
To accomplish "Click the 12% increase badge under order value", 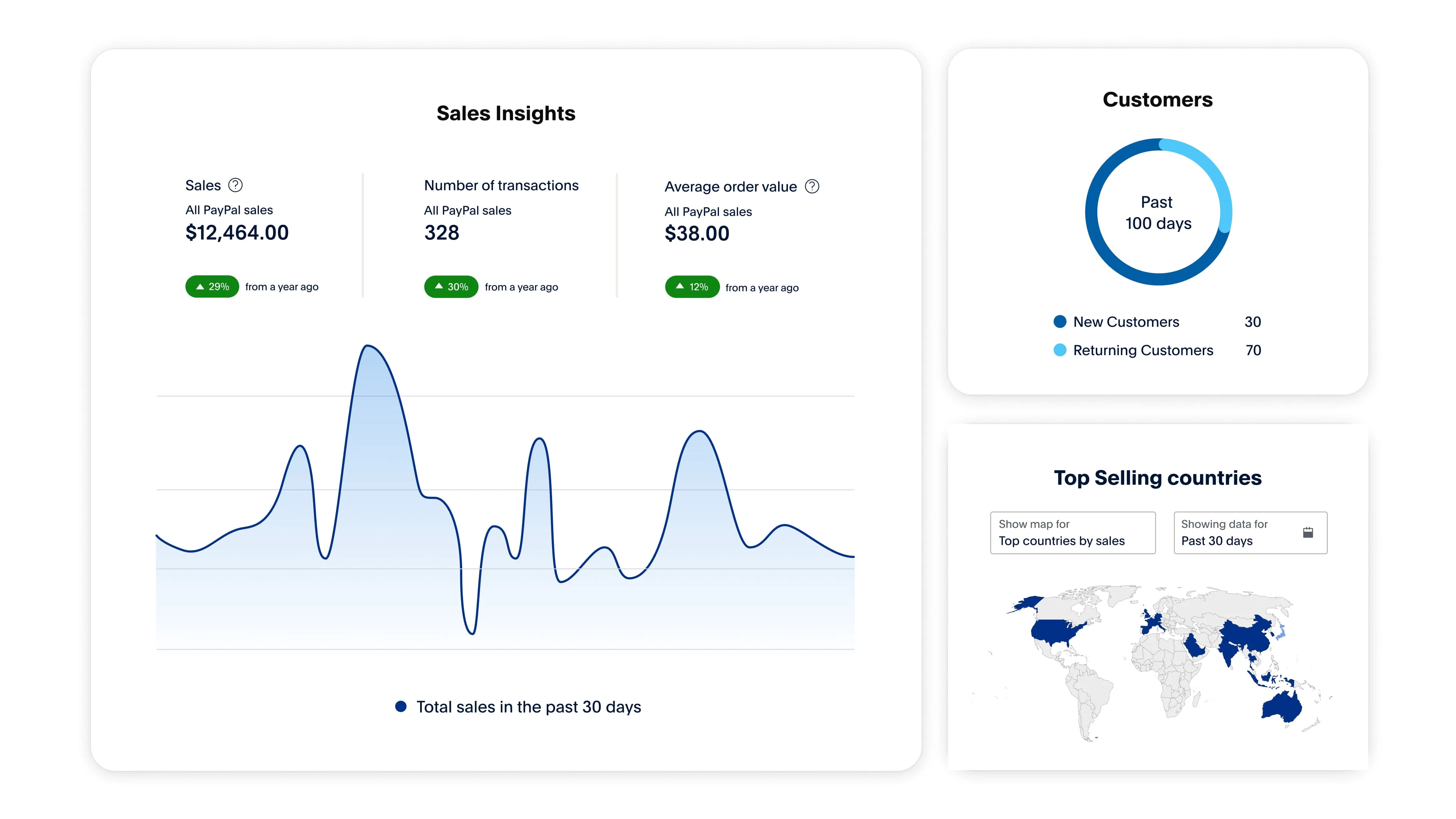I will click(692, 287).
